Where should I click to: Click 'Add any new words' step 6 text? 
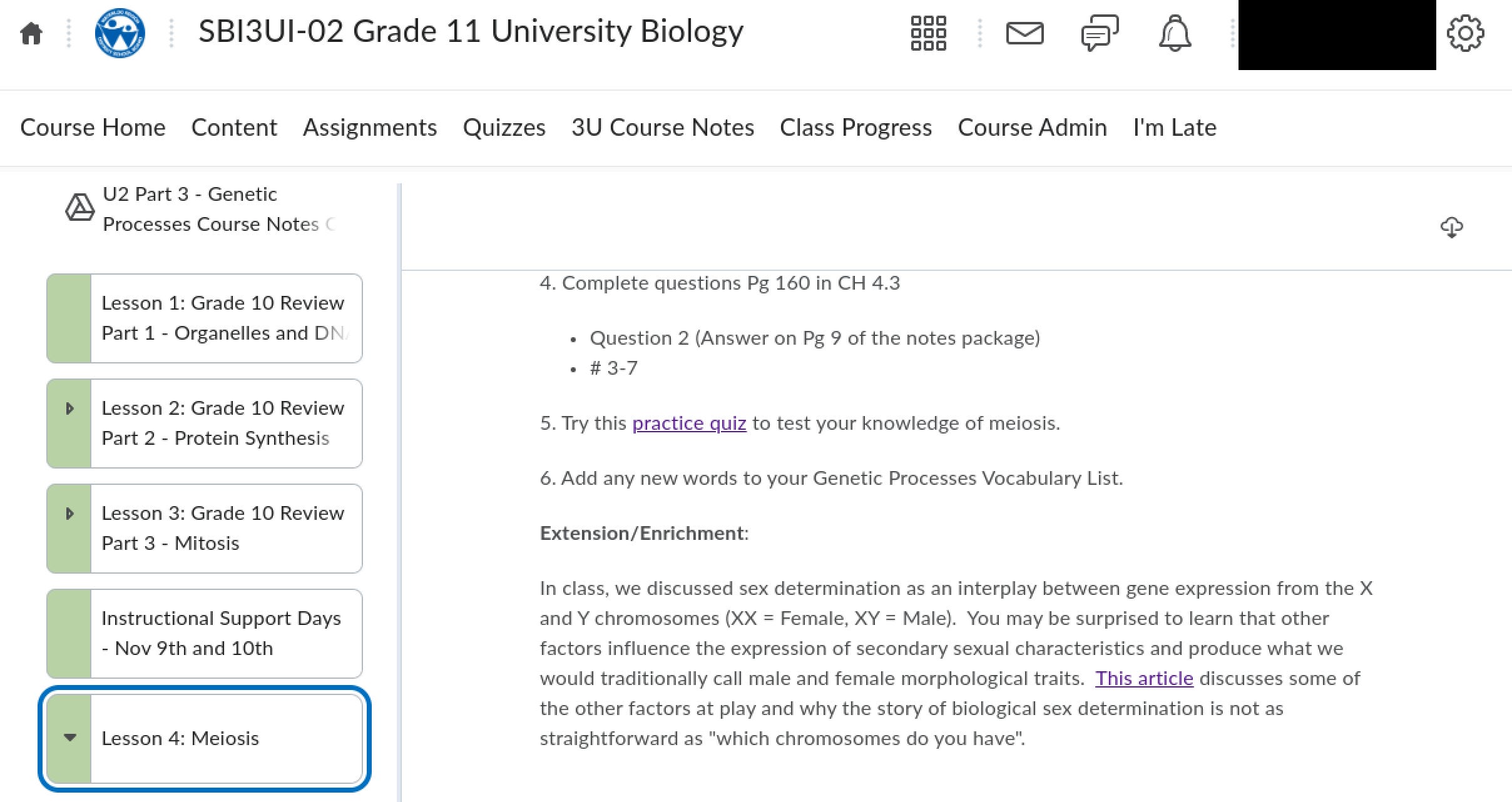pyautogui.click(x=831, y=478)
